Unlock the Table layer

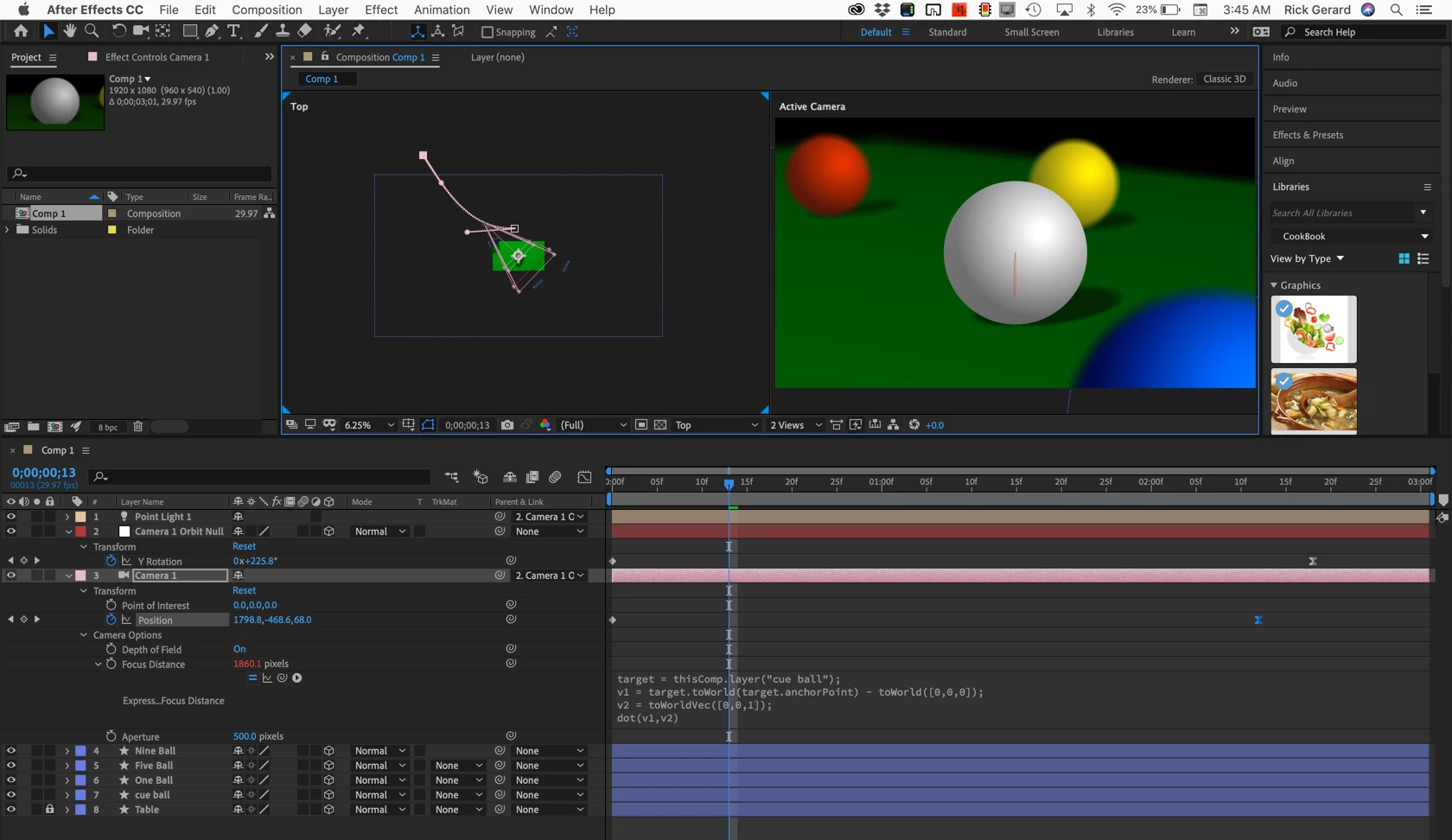pyautogui.click(x=49, y=810)
